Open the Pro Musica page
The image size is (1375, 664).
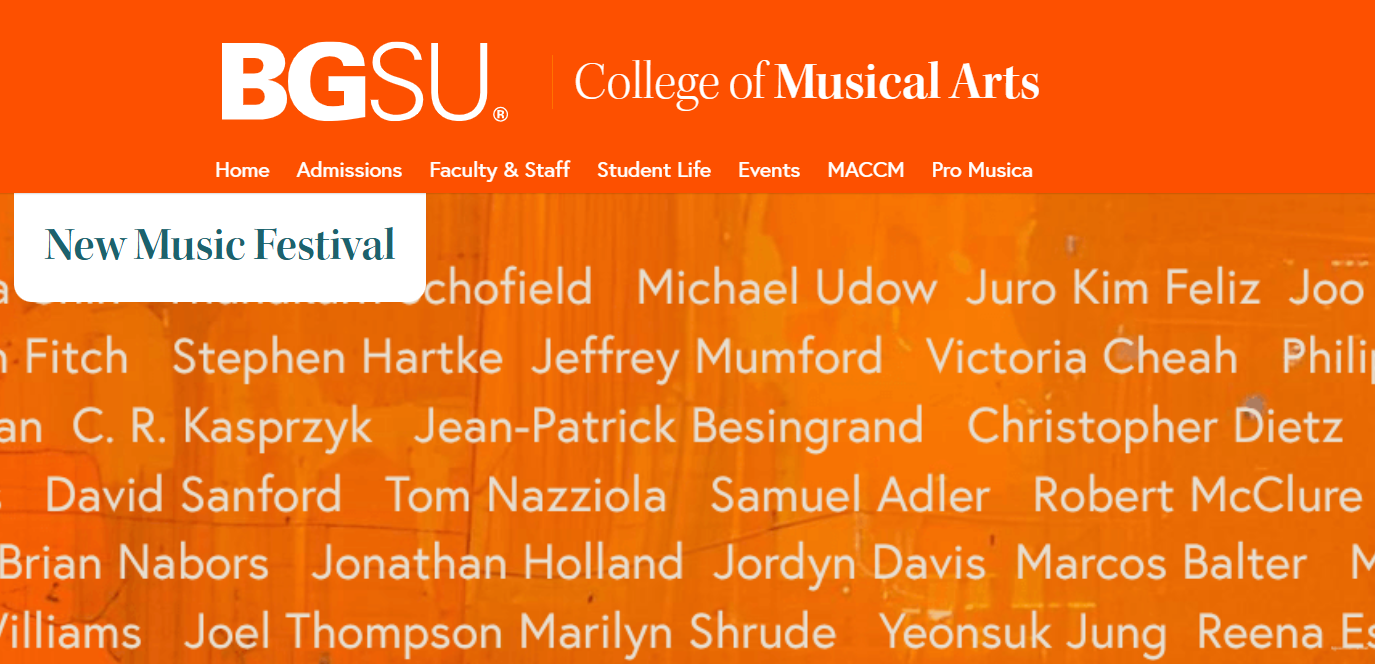[x=983, y=170]
